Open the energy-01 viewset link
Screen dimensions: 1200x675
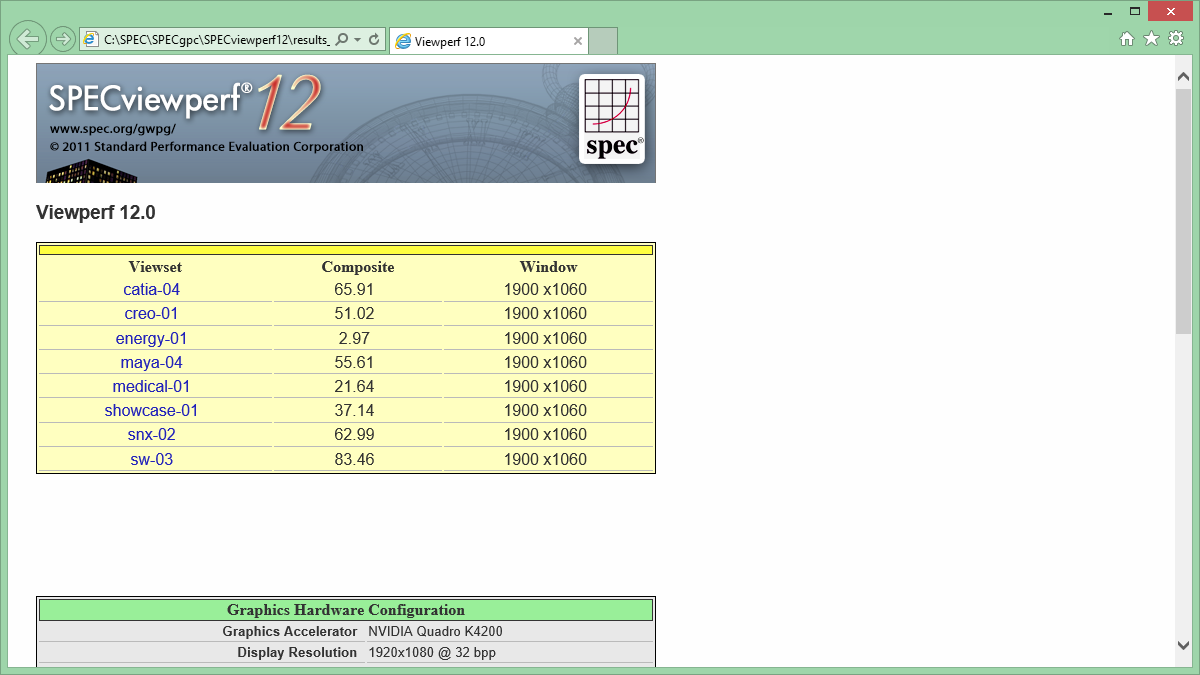152,338
